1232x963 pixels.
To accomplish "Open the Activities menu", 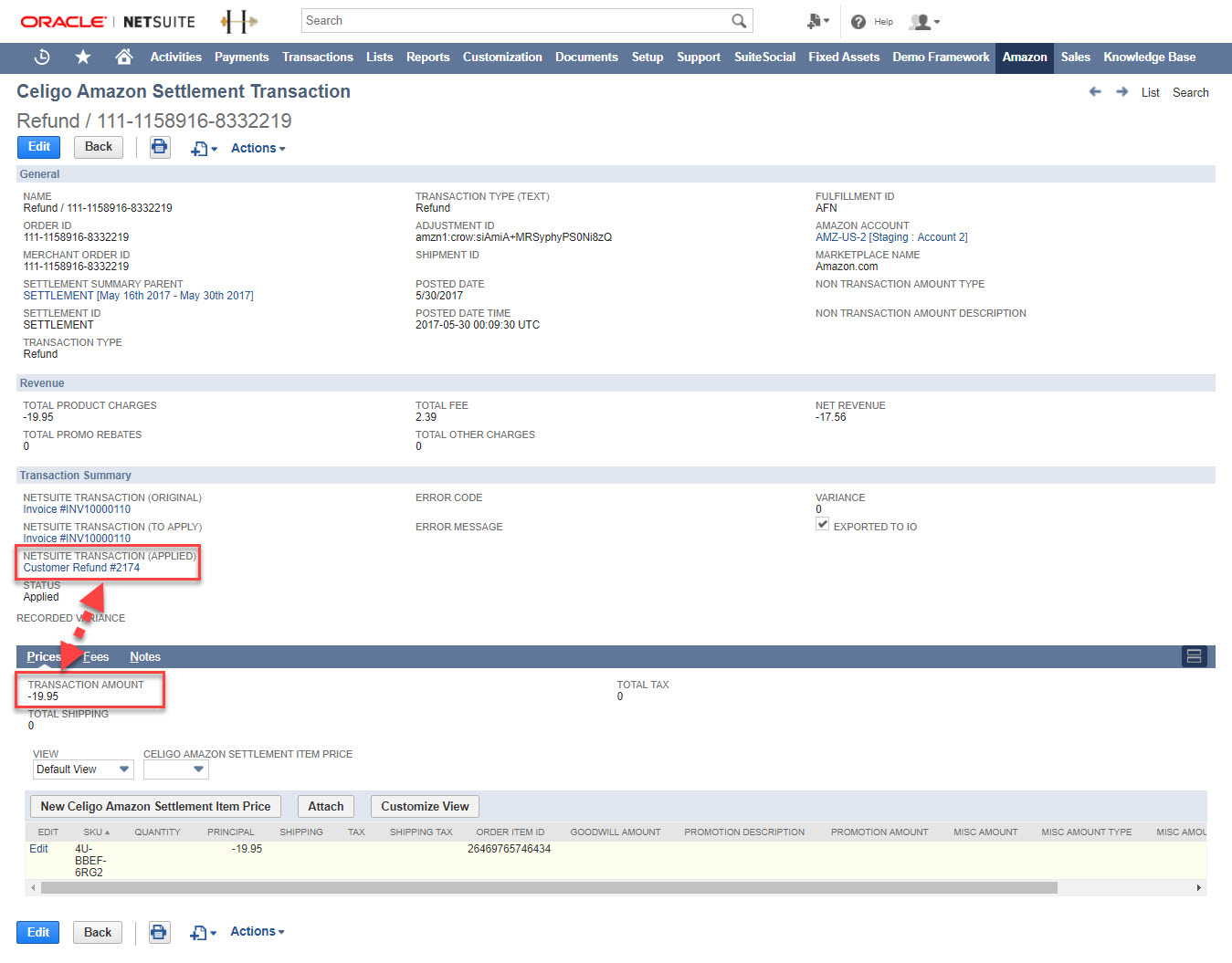I will tap(176, 57).
